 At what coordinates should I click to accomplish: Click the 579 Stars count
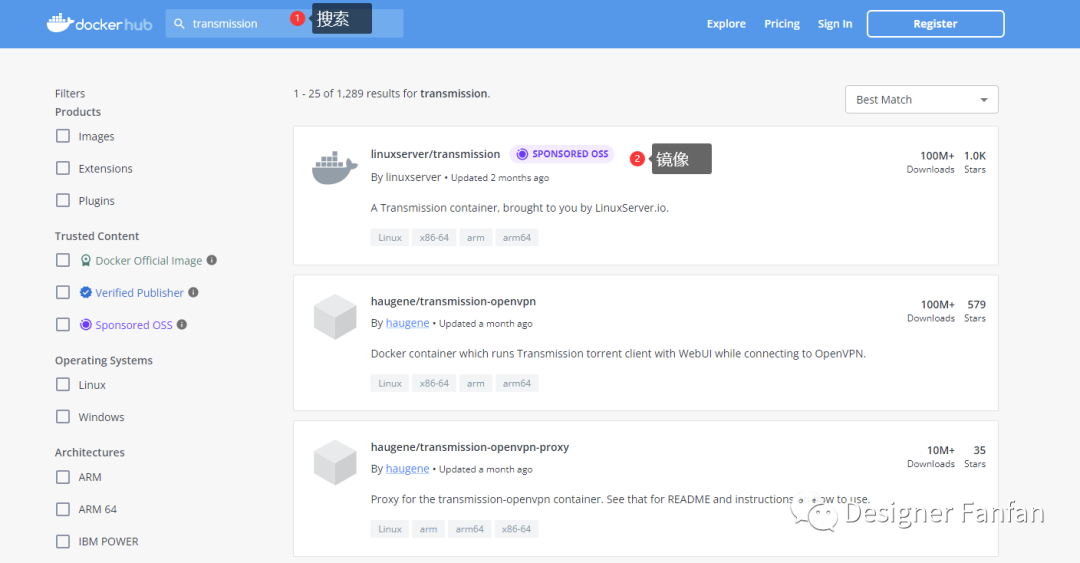coord(976,304)
